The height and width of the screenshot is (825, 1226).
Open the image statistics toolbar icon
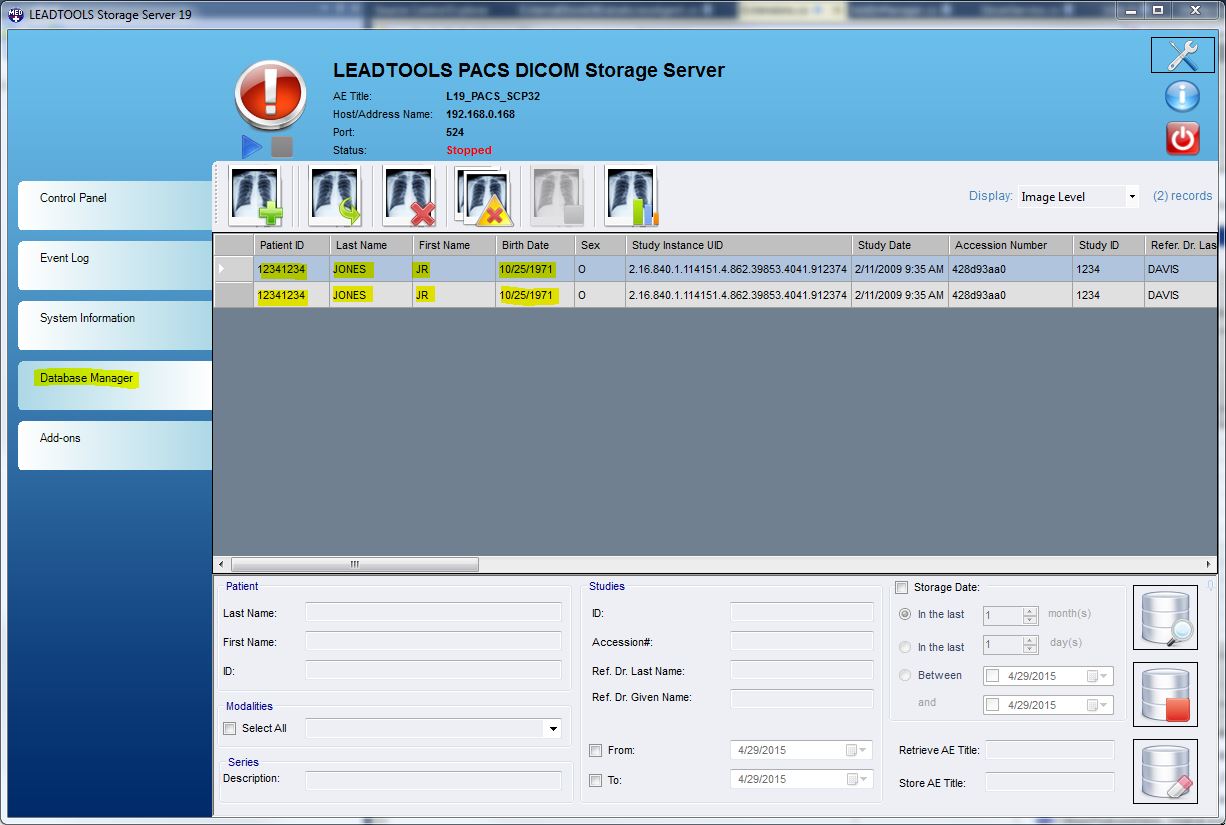click(630, 194)
